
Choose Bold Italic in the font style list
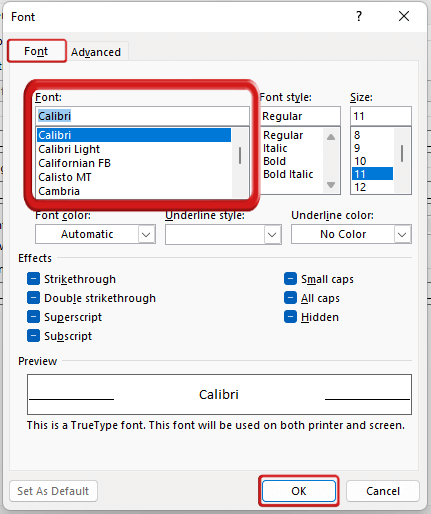coord(288,174)
